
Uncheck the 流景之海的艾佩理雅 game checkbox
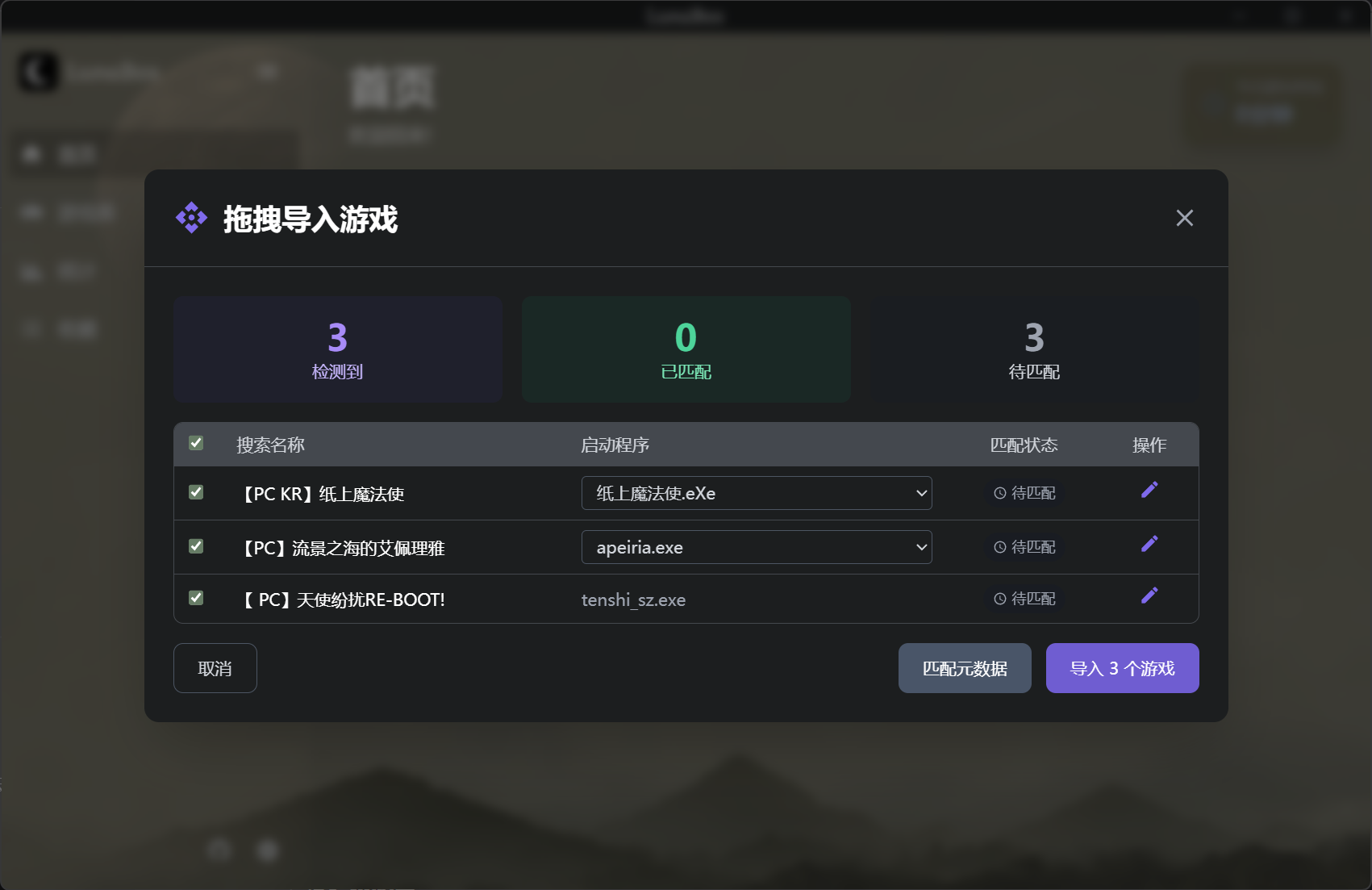196,546
